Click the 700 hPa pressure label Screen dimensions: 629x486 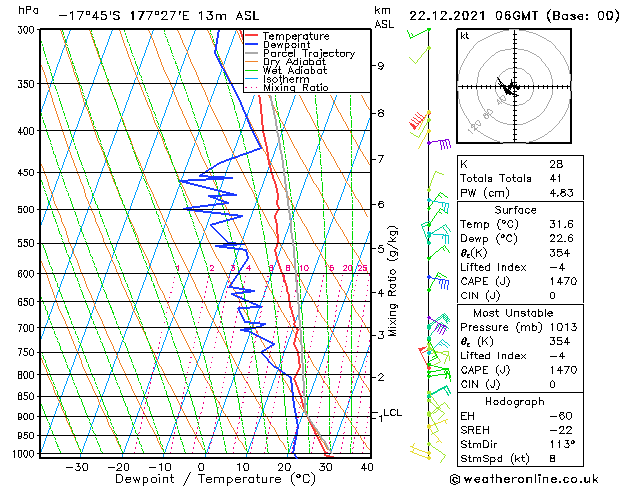pyautogui.click(x=28, y=328)
